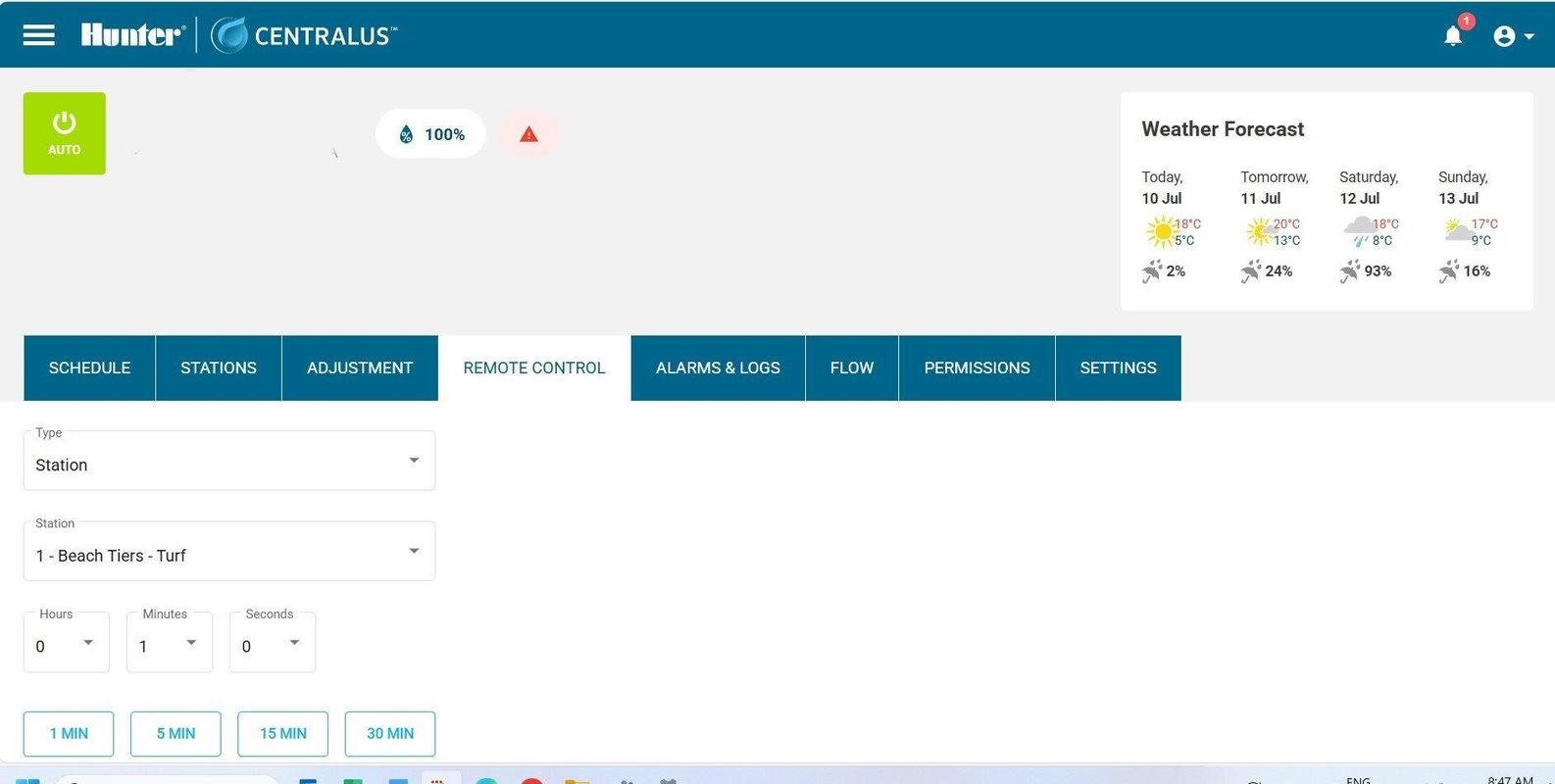Go to the Flow tab
This screenshot has height=784, width=1555.
point(851,367)
